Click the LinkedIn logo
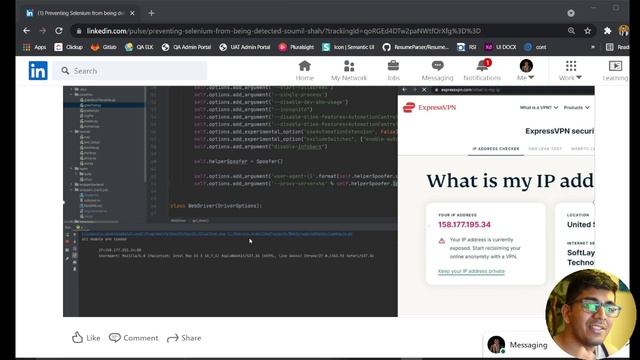Screen dimensions: 640x360 (38, 71)
